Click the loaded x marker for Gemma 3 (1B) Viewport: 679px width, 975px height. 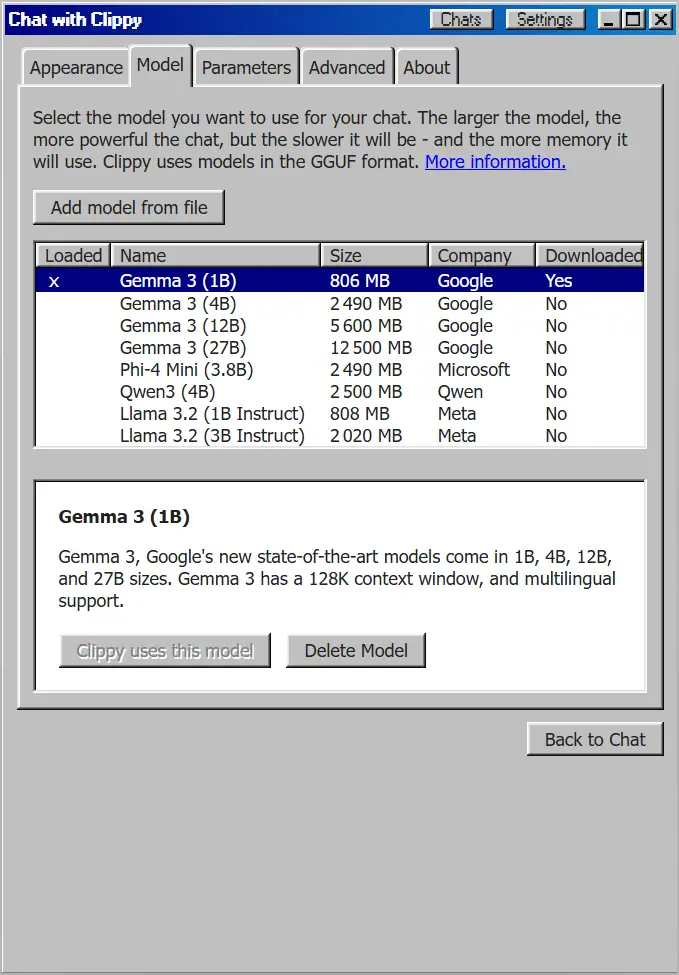[54, 282]
